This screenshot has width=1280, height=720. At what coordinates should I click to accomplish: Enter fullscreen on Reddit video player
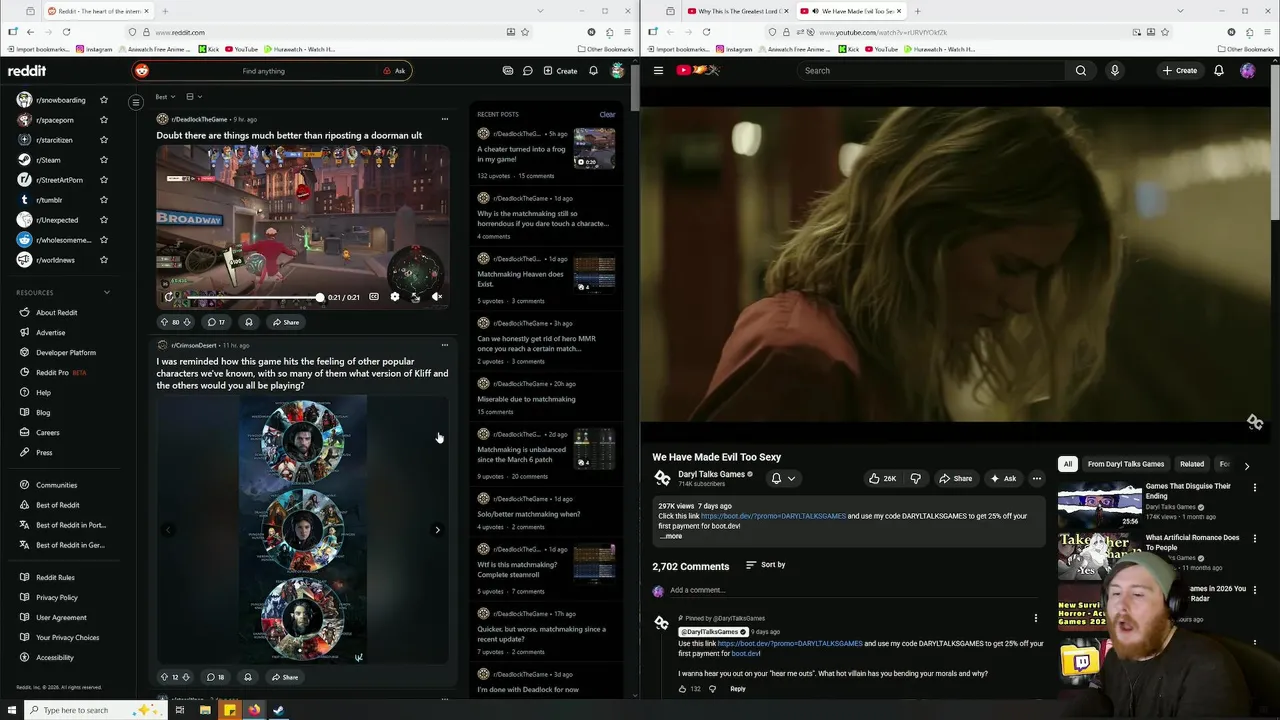click(x=415, y=297)
